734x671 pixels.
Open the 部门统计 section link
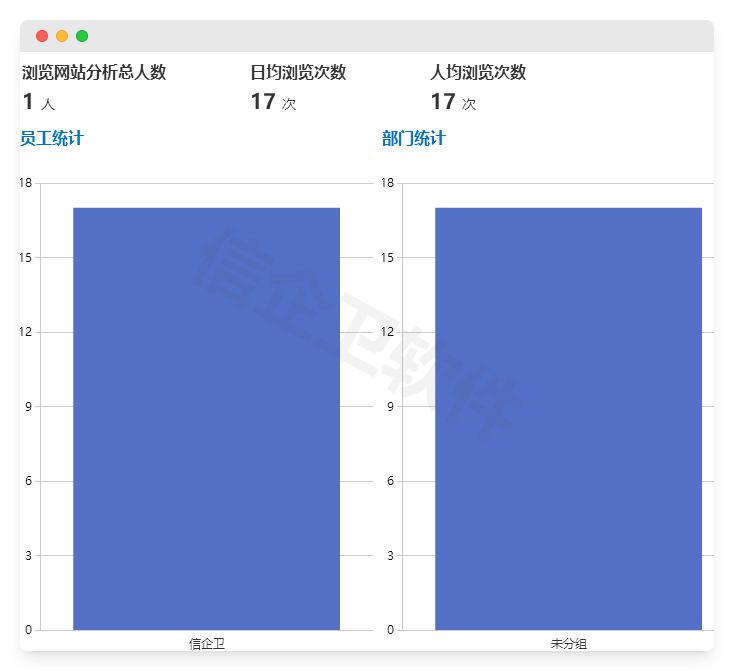(x=413, y=139)
